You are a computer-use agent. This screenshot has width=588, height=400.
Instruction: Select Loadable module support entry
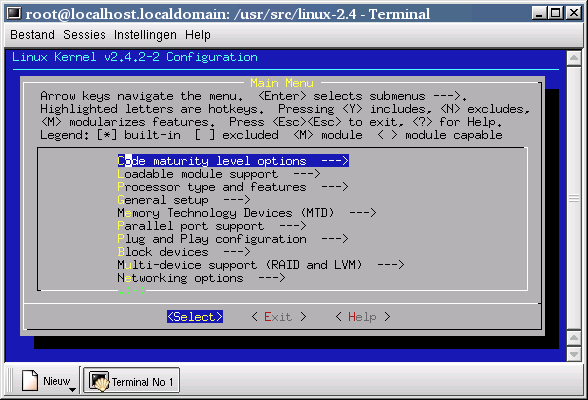click(x=219, y=174)
